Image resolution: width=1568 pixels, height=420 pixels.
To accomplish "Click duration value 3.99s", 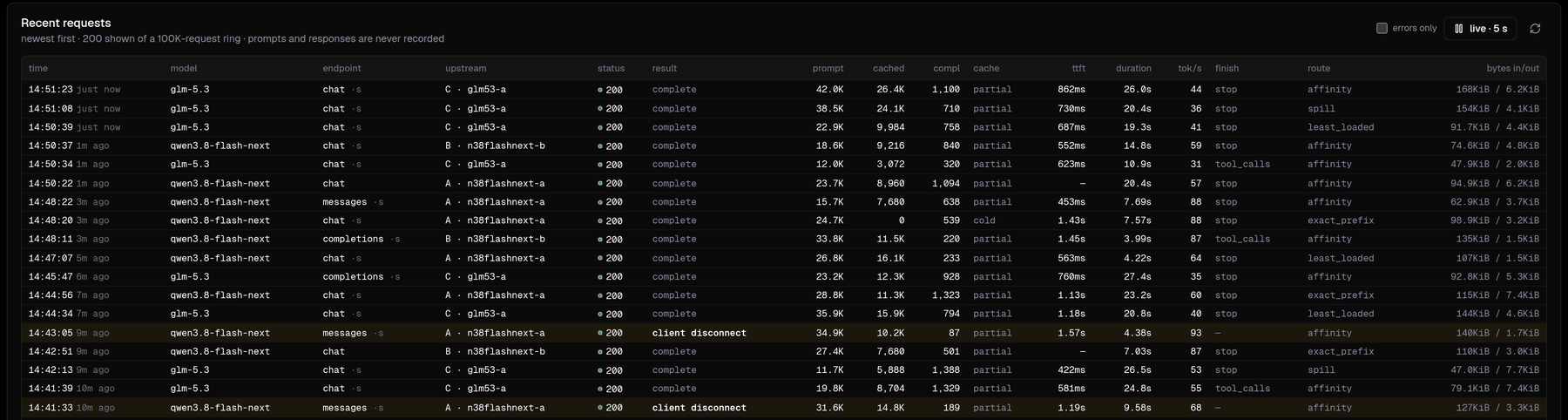I will (1137, 240).
